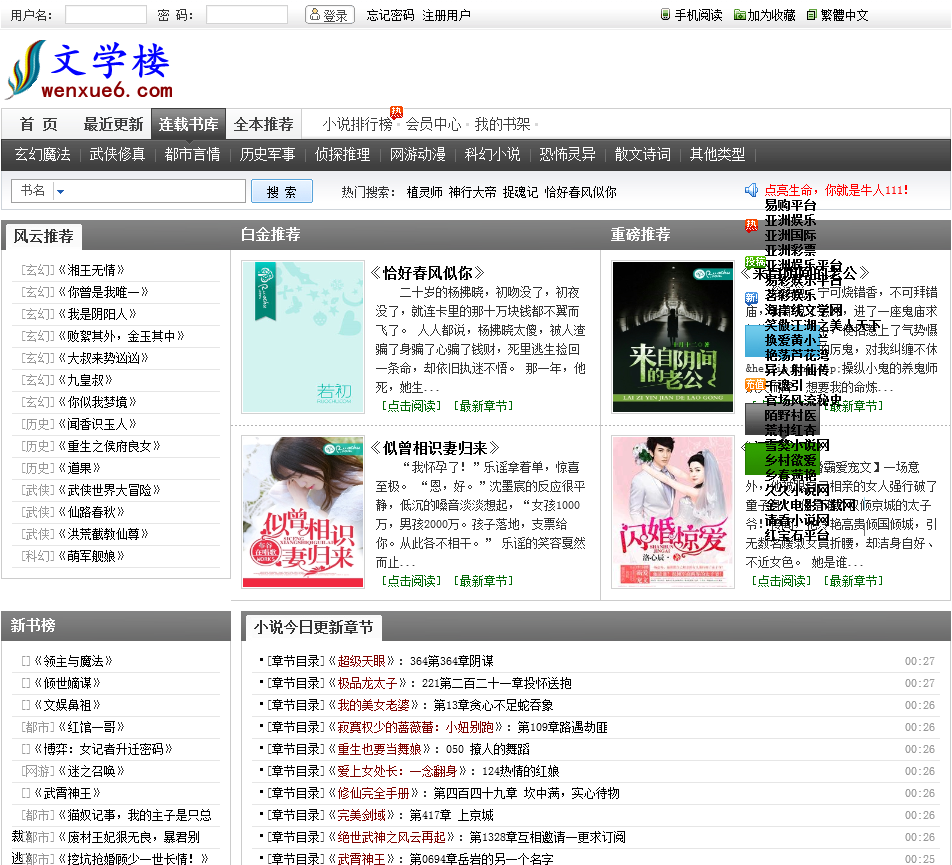Image resolution: width=952 pixels, height=865 pixels.
Task: Open the 我的书架 link
Action: [502, 124]
